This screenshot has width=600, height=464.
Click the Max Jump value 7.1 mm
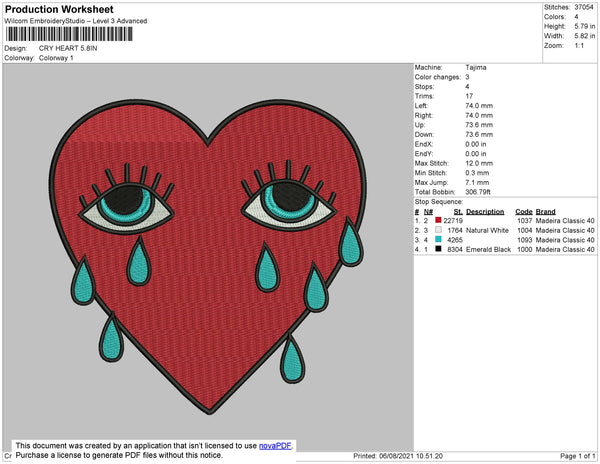477,182
